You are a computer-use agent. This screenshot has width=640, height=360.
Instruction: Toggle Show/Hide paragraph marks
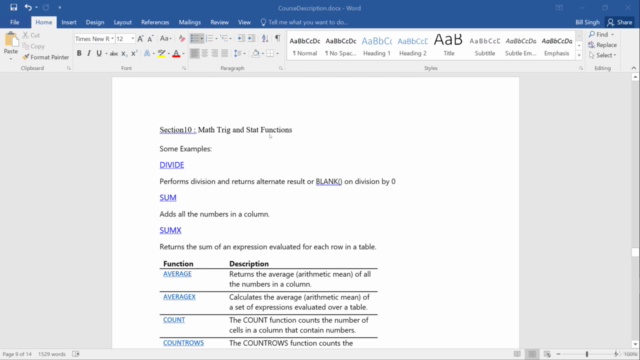tap(278, 38)
